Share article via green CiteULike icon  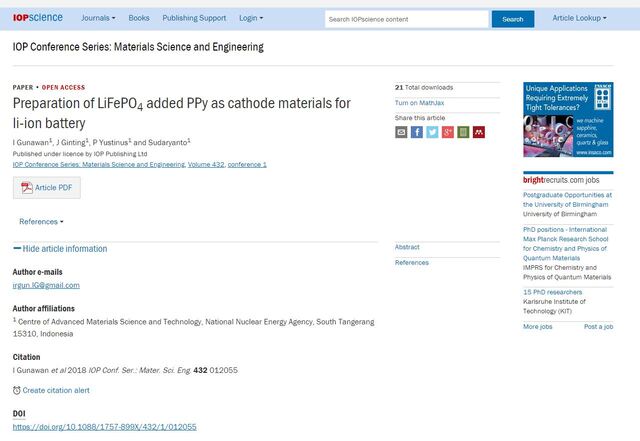pyautogui.click(x=463, y=132)
